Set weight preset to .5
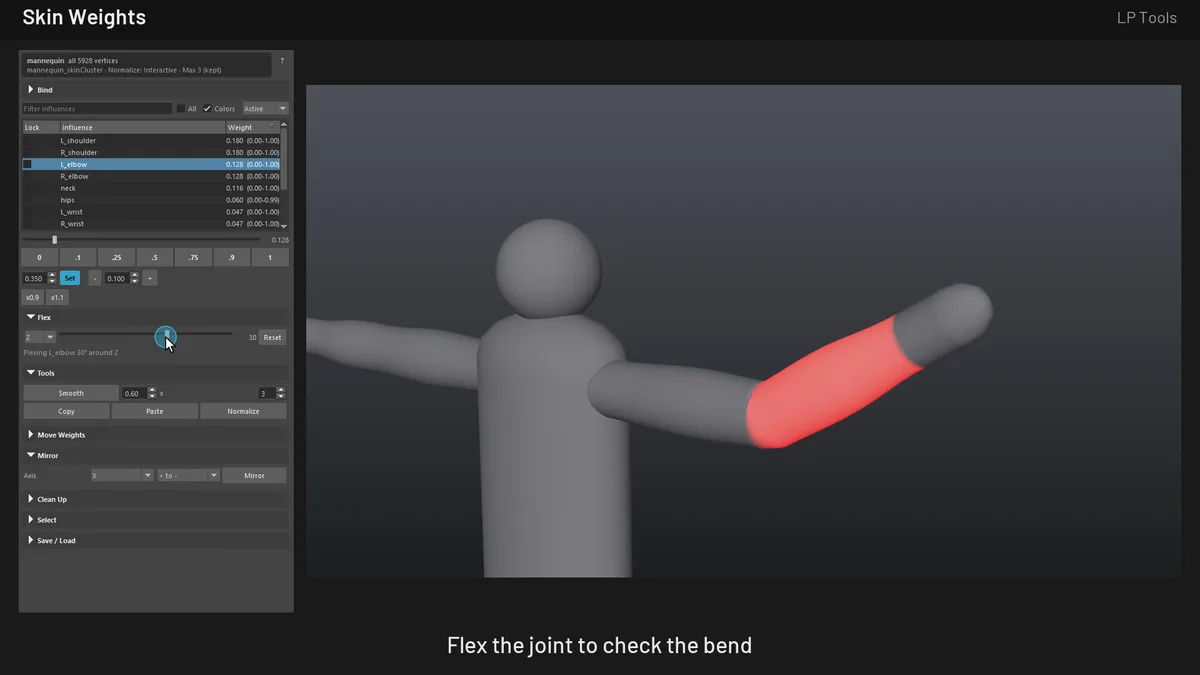1200x675 pixels. (x=155, y=258)
